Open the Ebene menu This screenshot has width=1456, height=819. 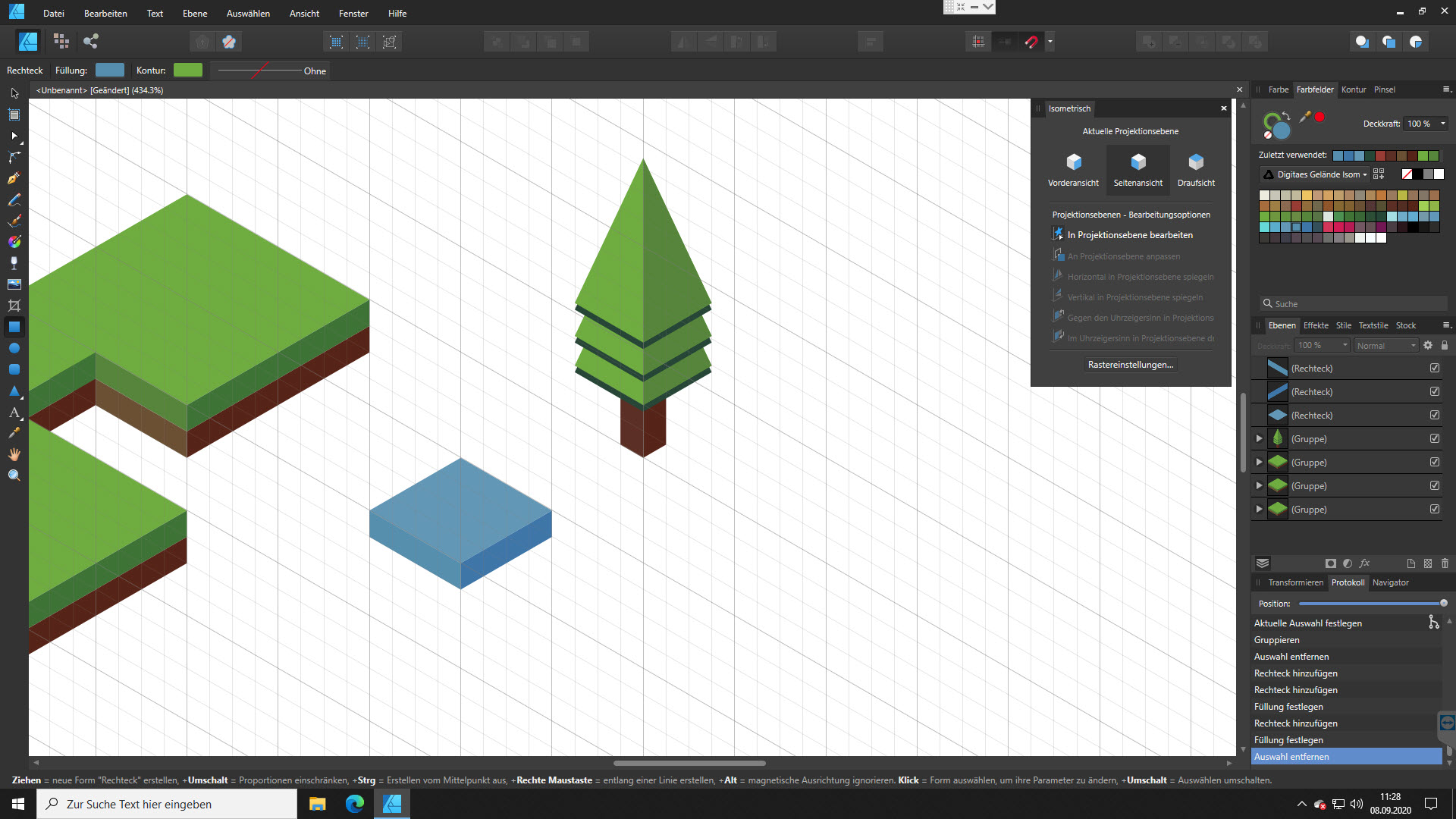194,13
